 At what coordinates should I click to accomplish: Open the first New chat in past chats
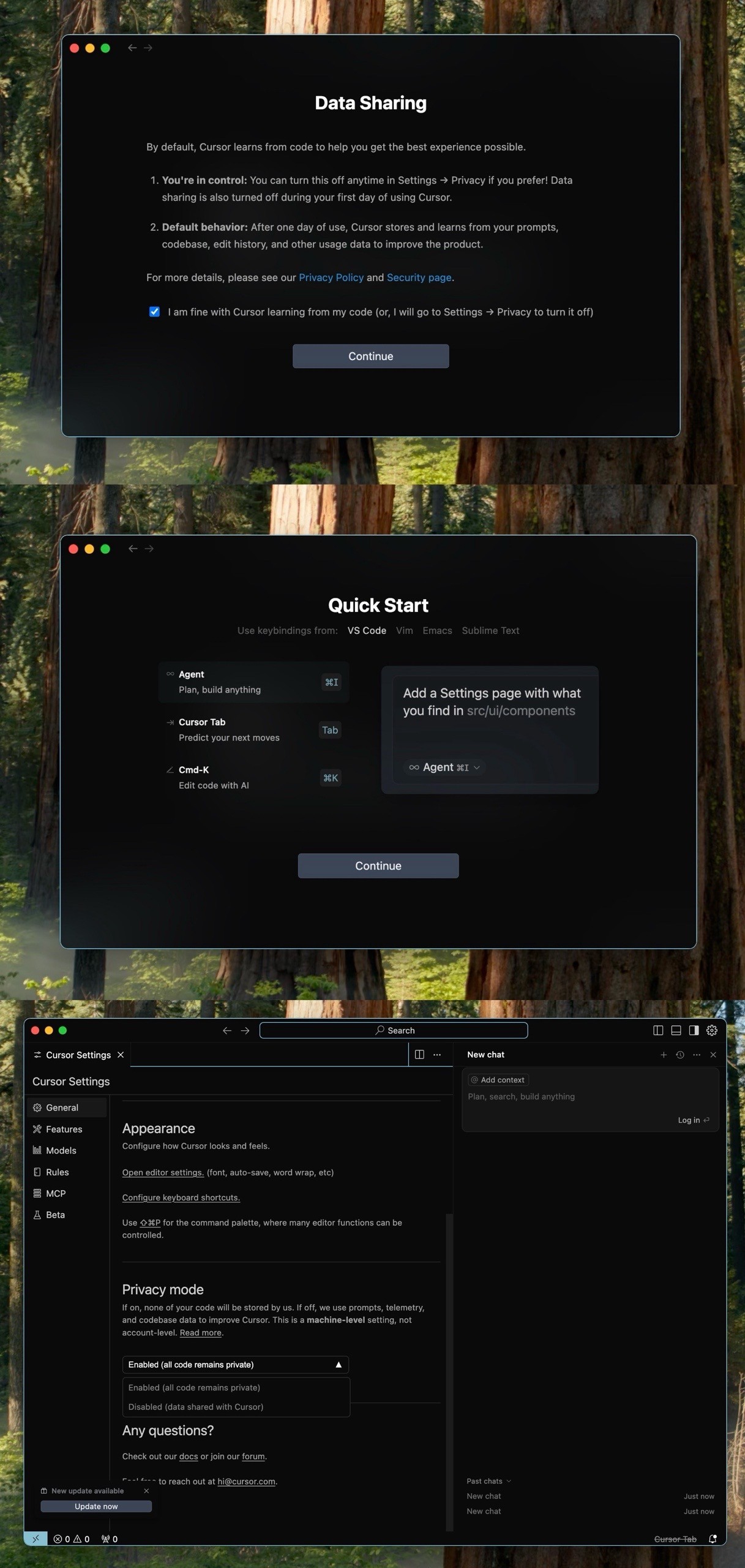pyautogui.click(x=590, y=1496)
